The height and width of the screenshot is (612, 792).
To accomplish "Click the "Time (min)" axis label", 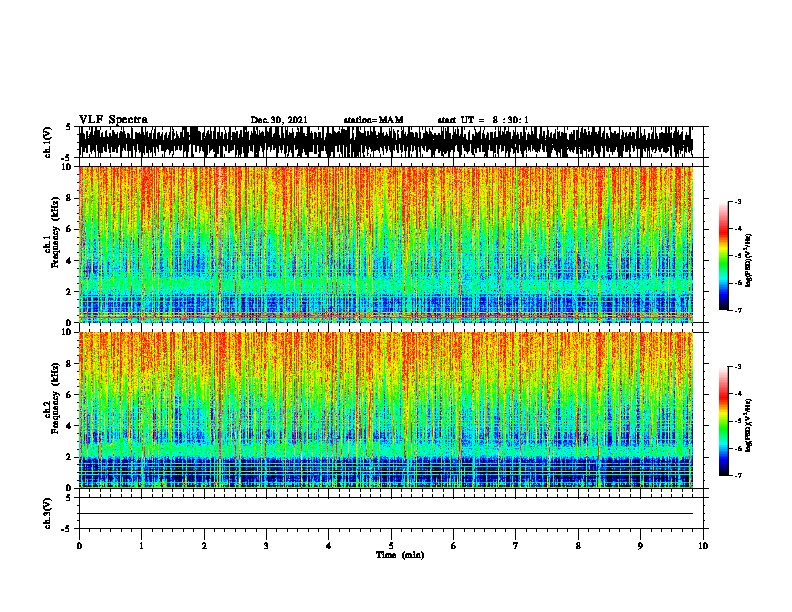I will point(400,555).
